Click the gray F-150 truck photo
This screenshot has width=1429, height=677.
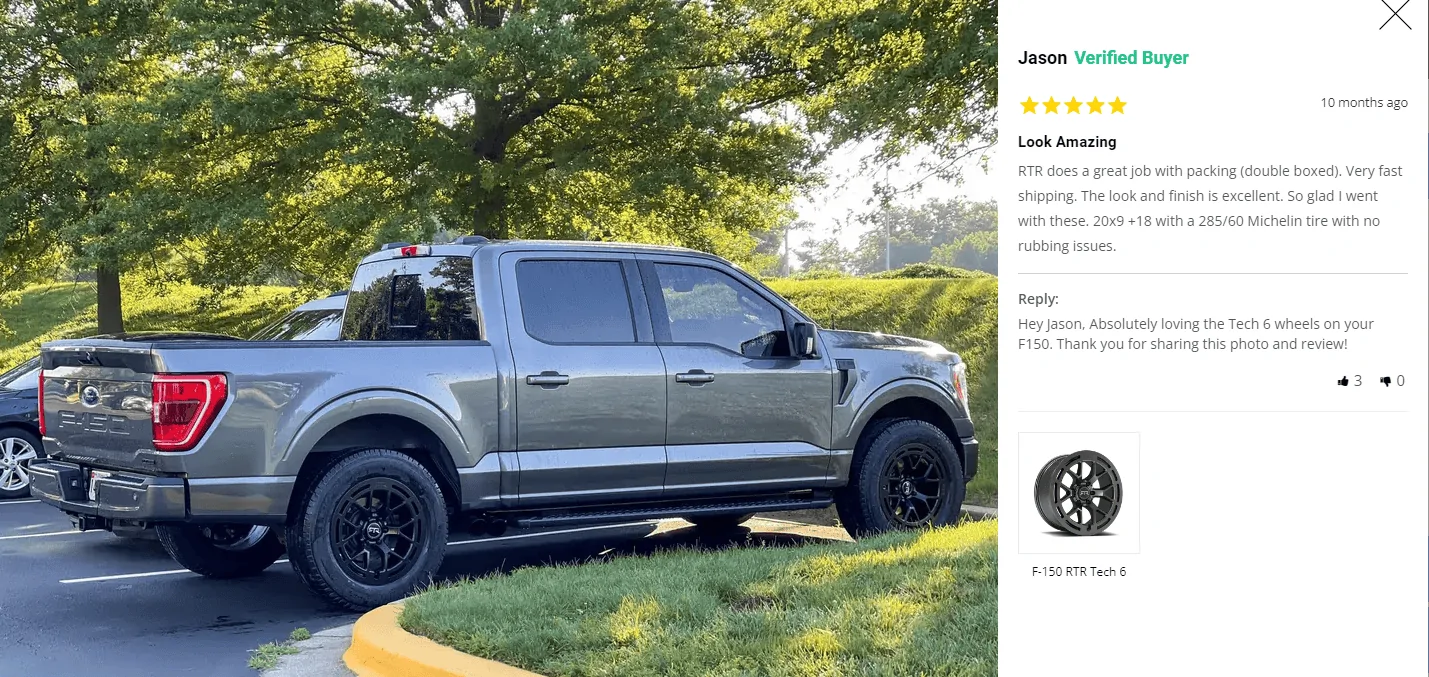coord(499,338)
